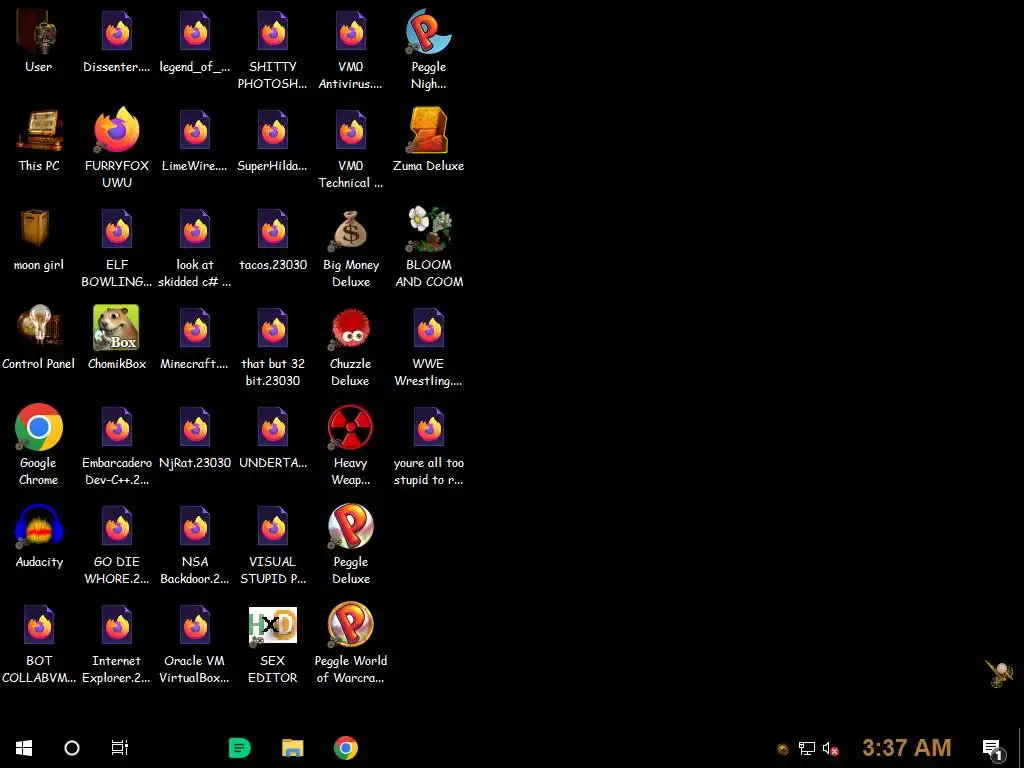Select the This PC icon
Image resolution: width=1024 pixels, height=768 pixels.
(38, 131)
